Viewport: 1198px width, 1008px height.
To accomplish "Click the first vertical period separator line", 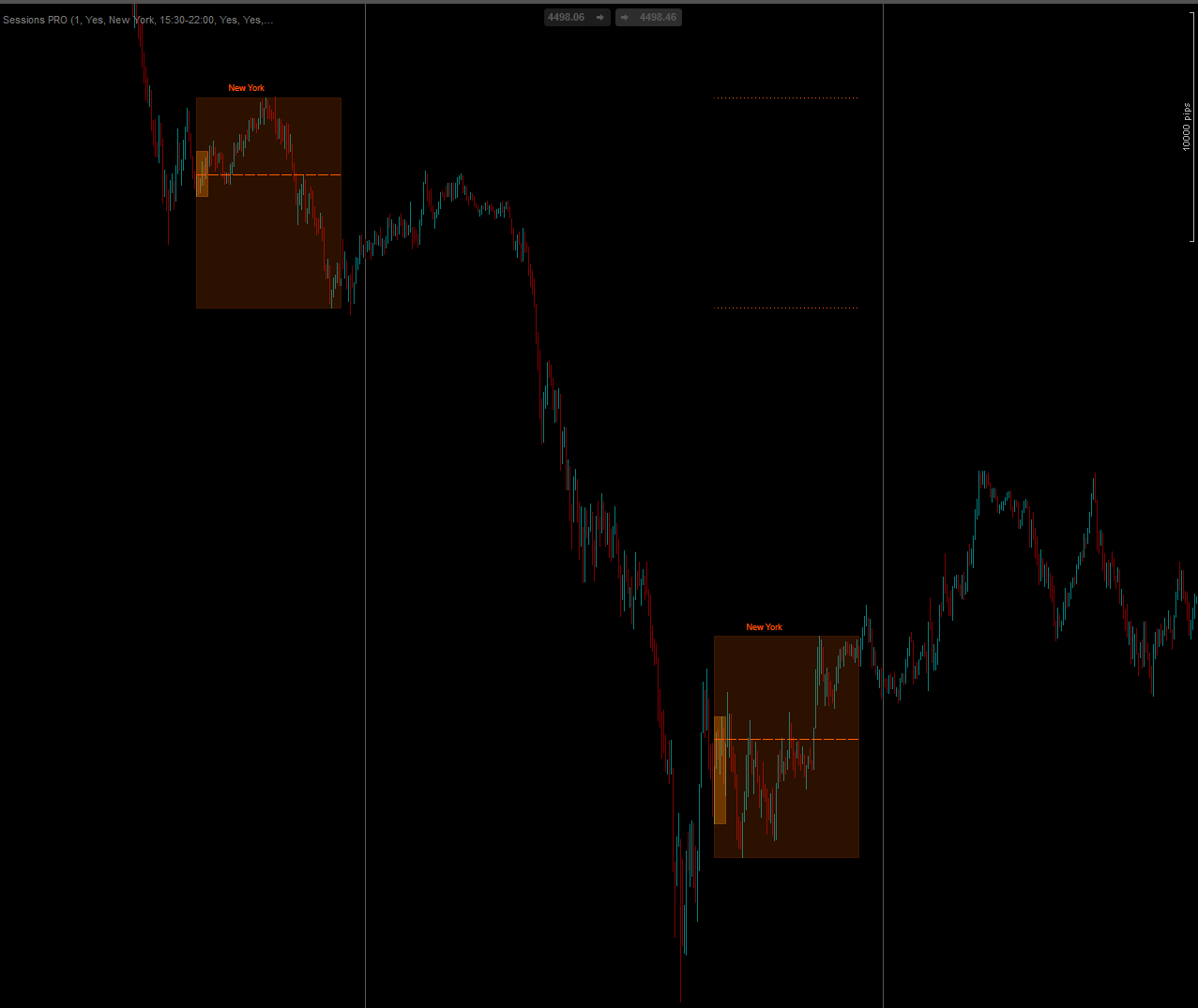I will [x=365, y=563].
